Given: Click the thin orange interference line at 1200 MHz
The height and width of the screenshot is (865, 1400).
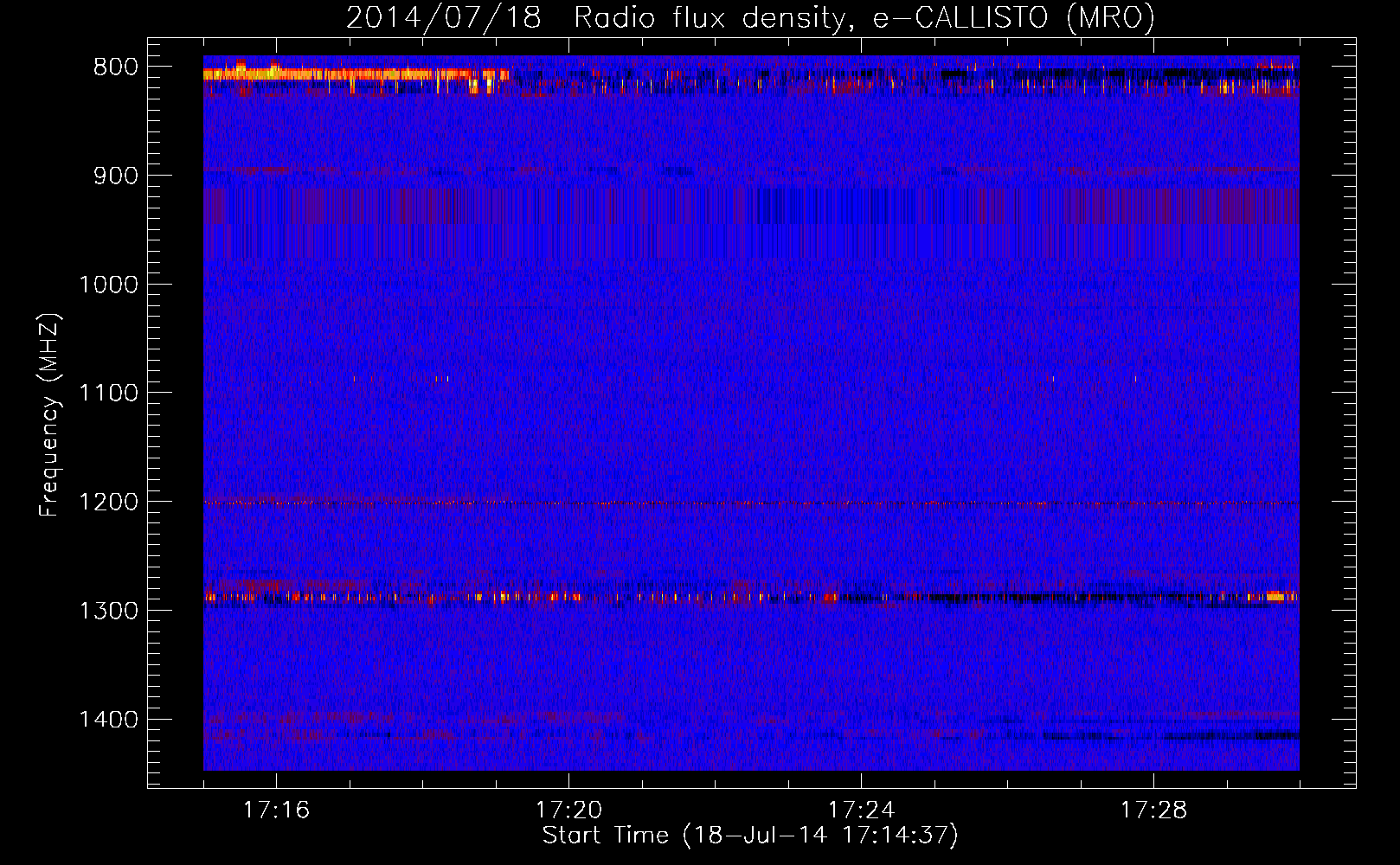Looking at the screenshot, I should (751, 503).
